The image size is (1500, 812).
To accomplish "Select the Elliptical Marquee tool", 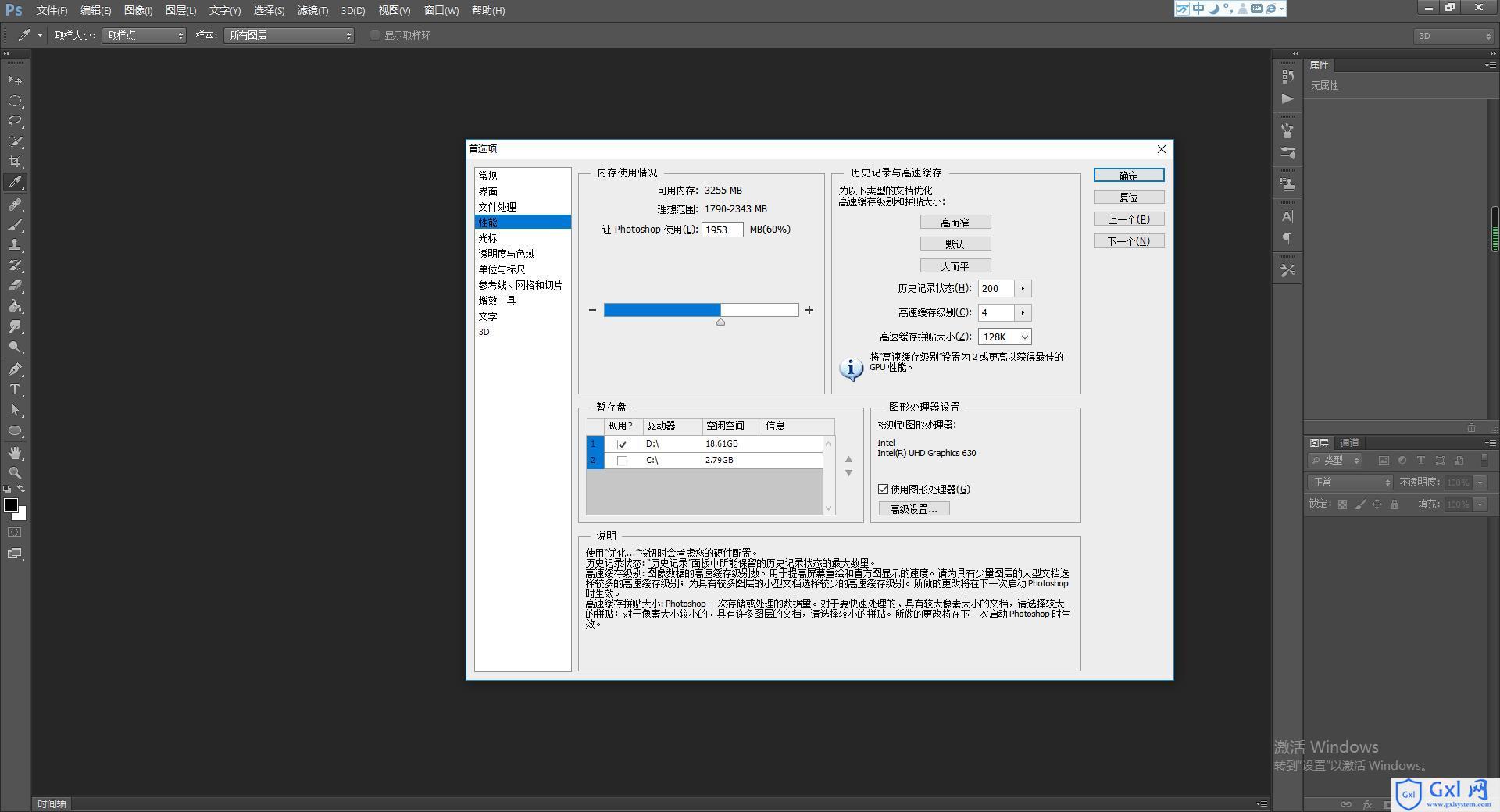I will pos(15,101).
